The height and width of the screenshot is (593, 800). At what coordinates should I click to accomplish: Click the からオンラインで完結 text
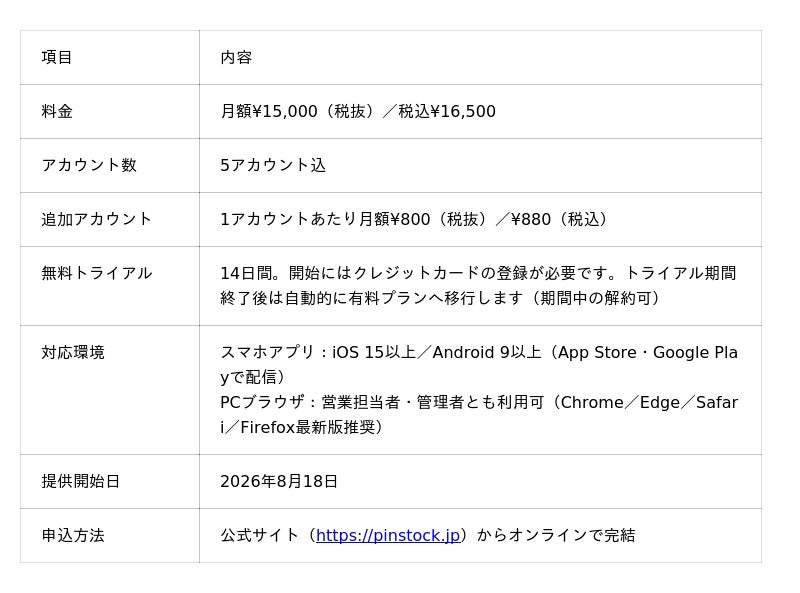(x=556, y=535)
